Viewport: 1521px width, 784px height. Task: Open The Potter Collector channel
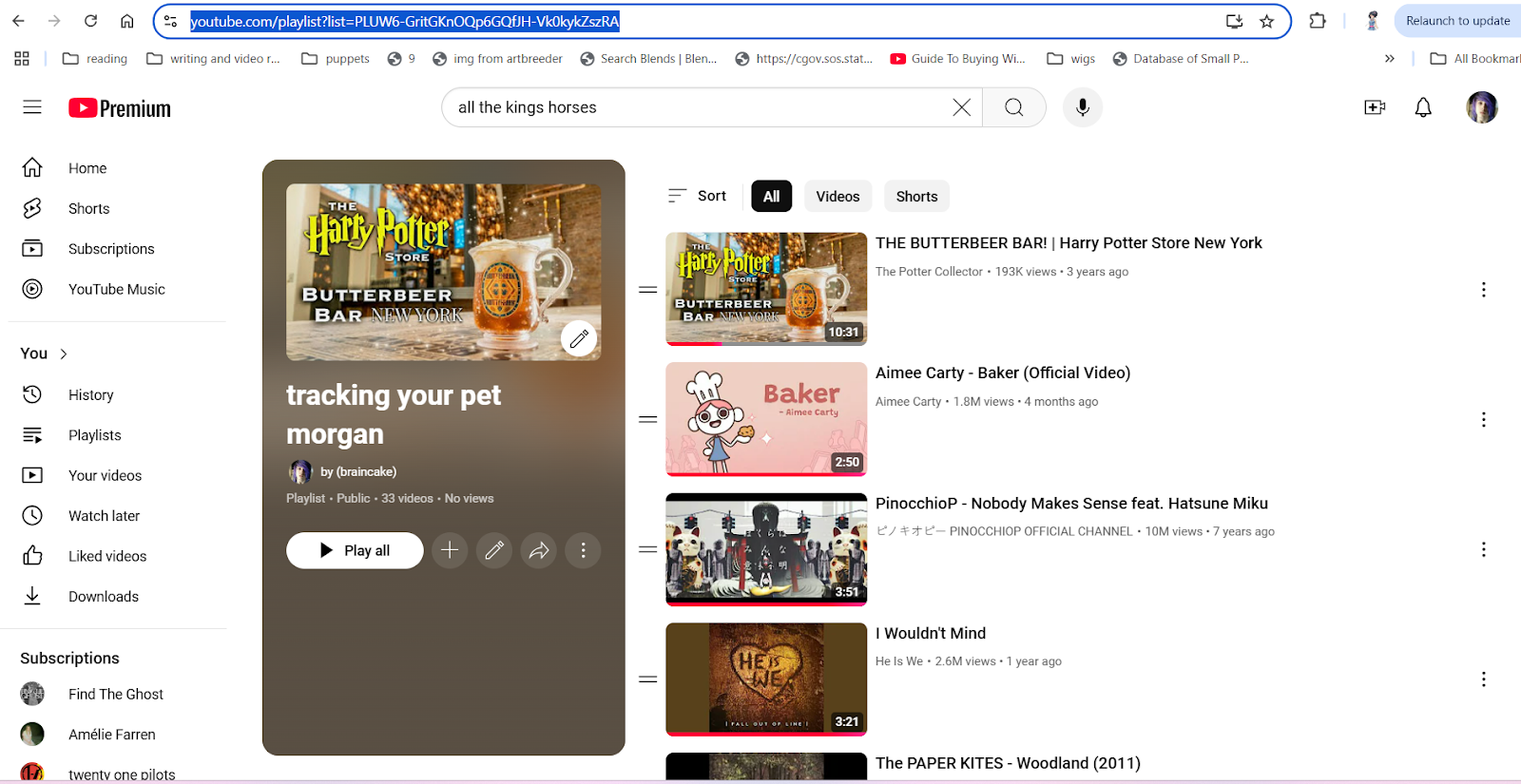pyautogui.click(x=929, y=272)
